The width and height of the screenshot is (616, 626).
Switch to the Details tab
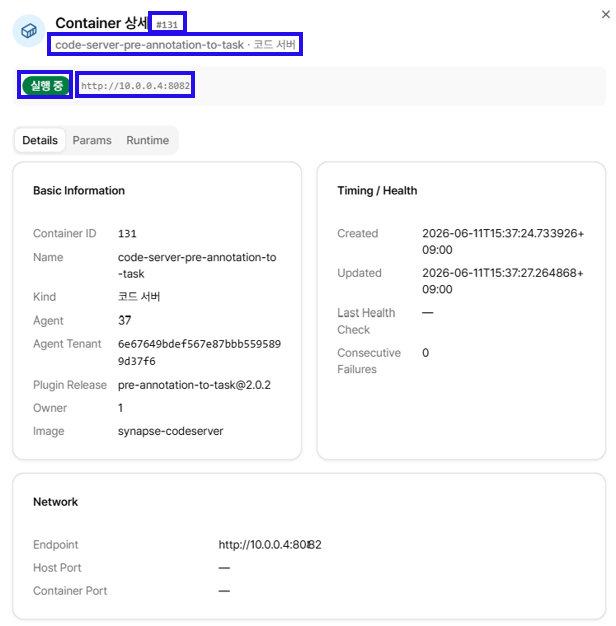click(x=40, y=140)
